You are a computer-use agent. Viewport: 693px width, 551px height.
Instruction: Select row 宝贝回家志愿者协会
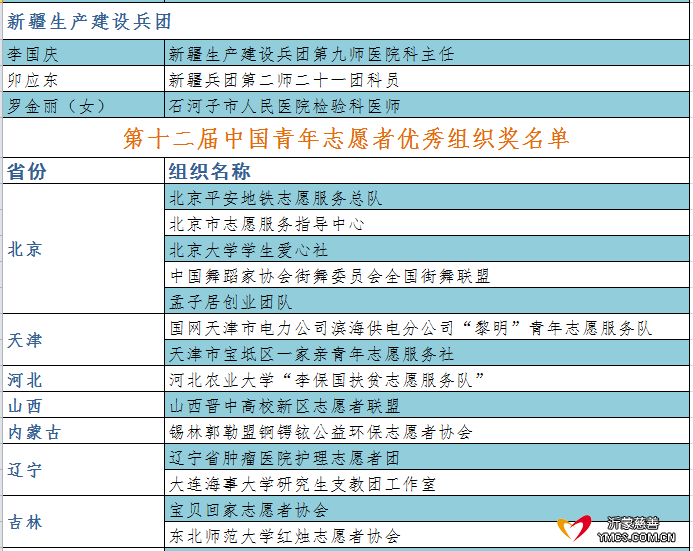[427, 509]
